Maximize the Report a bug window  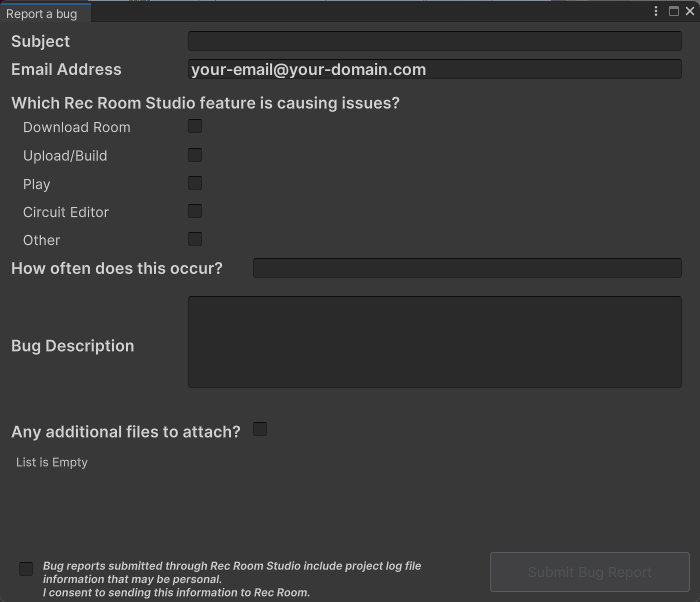(673, 11)
